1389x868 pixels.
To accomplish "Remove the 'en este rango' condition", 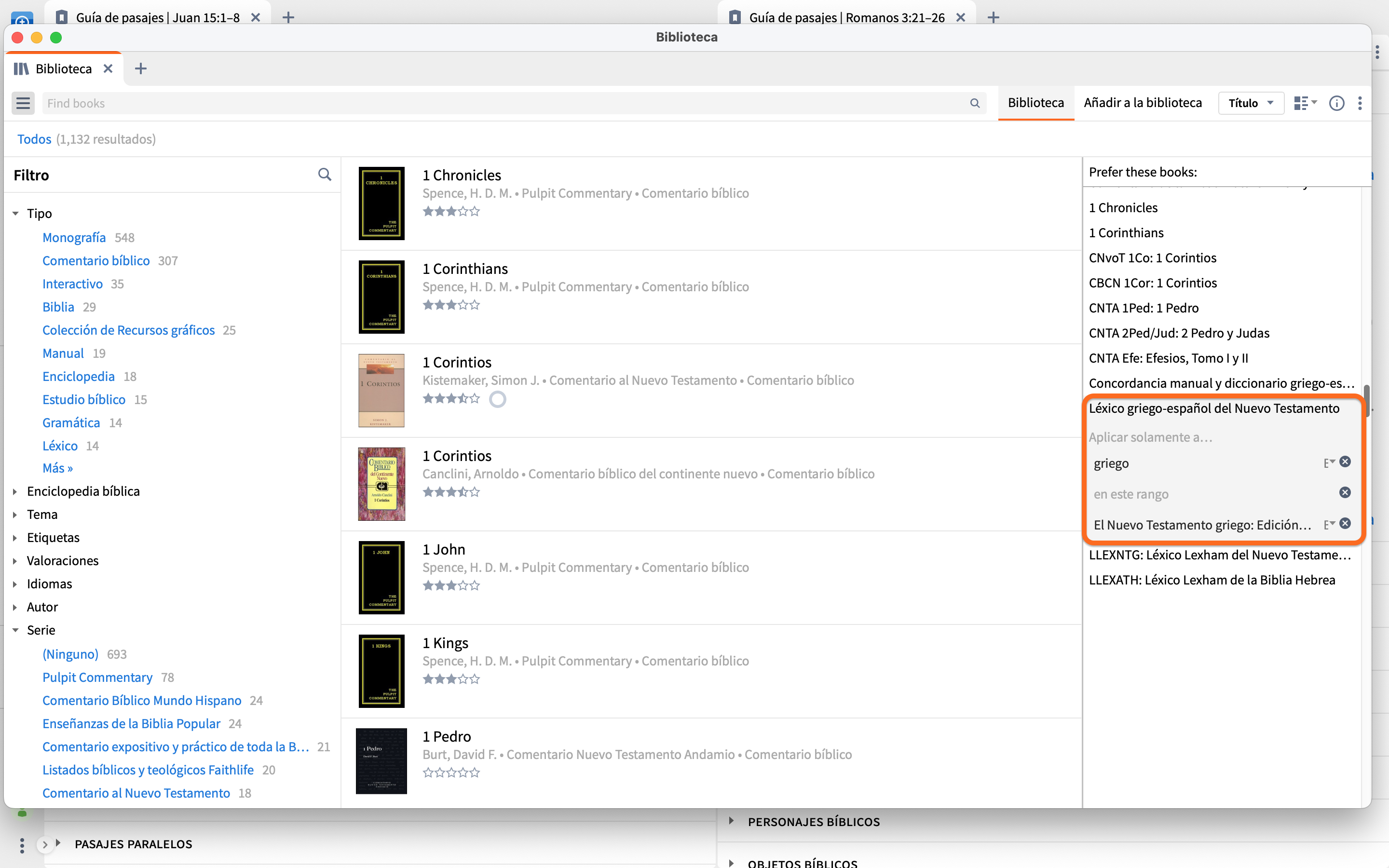I will [x=1345, y=492].
